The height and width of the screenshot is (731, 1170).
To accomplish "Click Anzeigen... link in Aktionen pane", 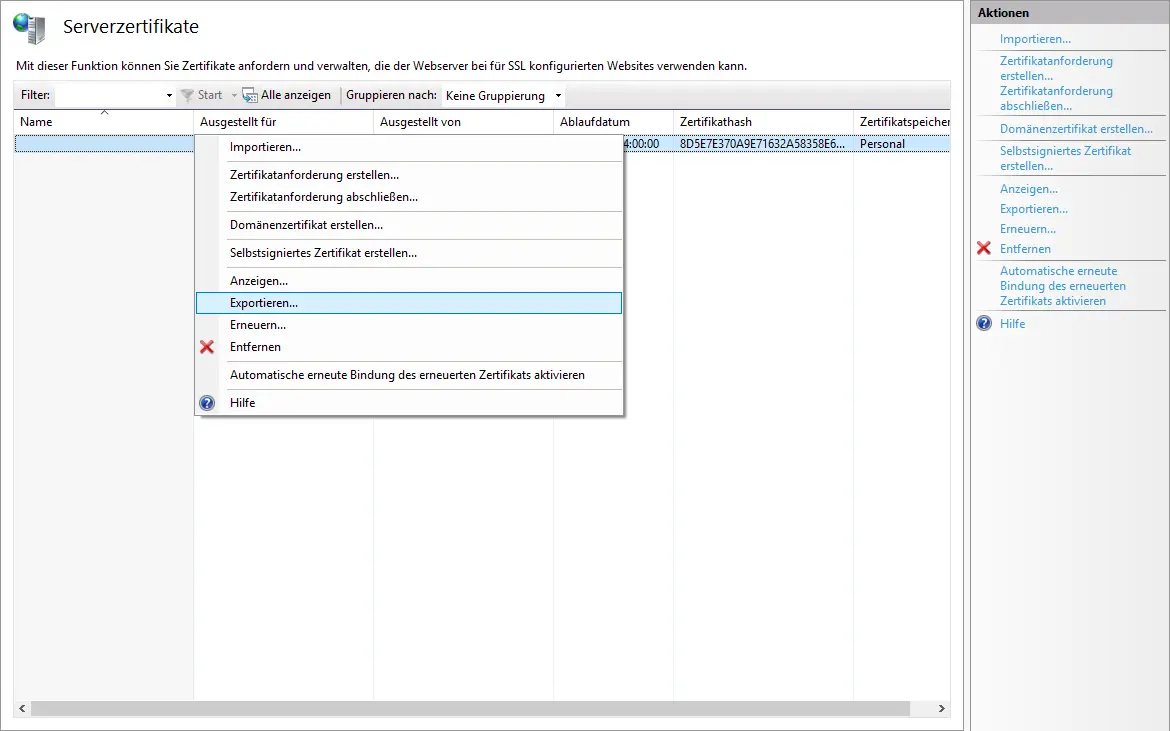I will pyautogui.click(x=1028, y=189).
